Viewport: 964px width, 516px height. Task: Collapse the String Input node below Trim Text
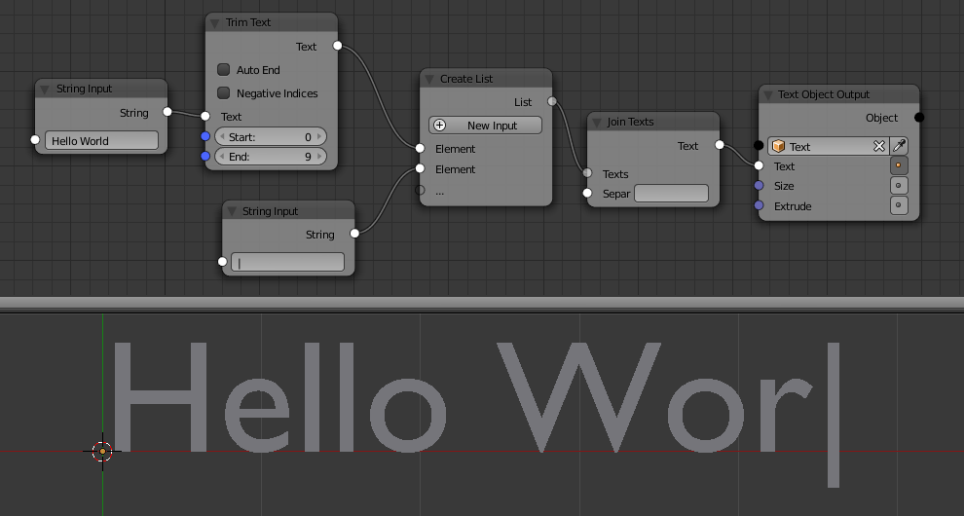point(232,212)
